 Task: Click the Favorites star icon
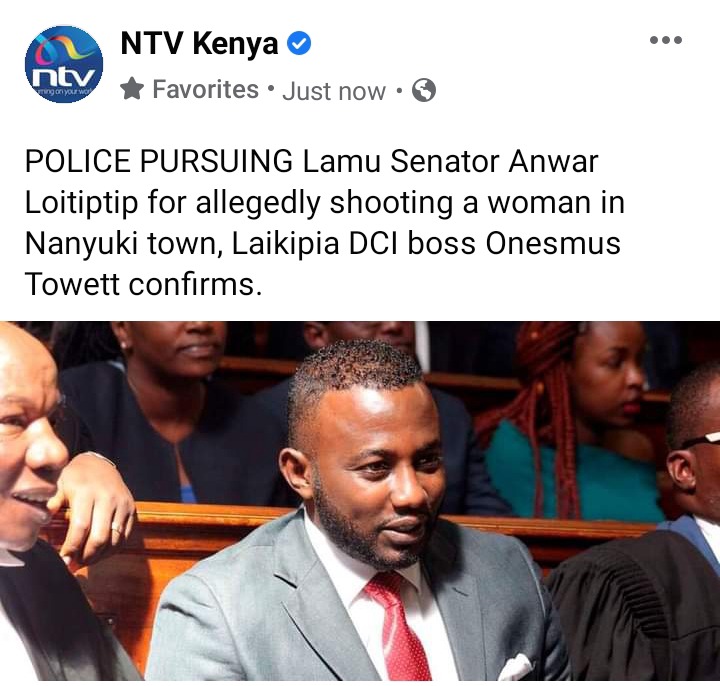click(x=132, y=89)
